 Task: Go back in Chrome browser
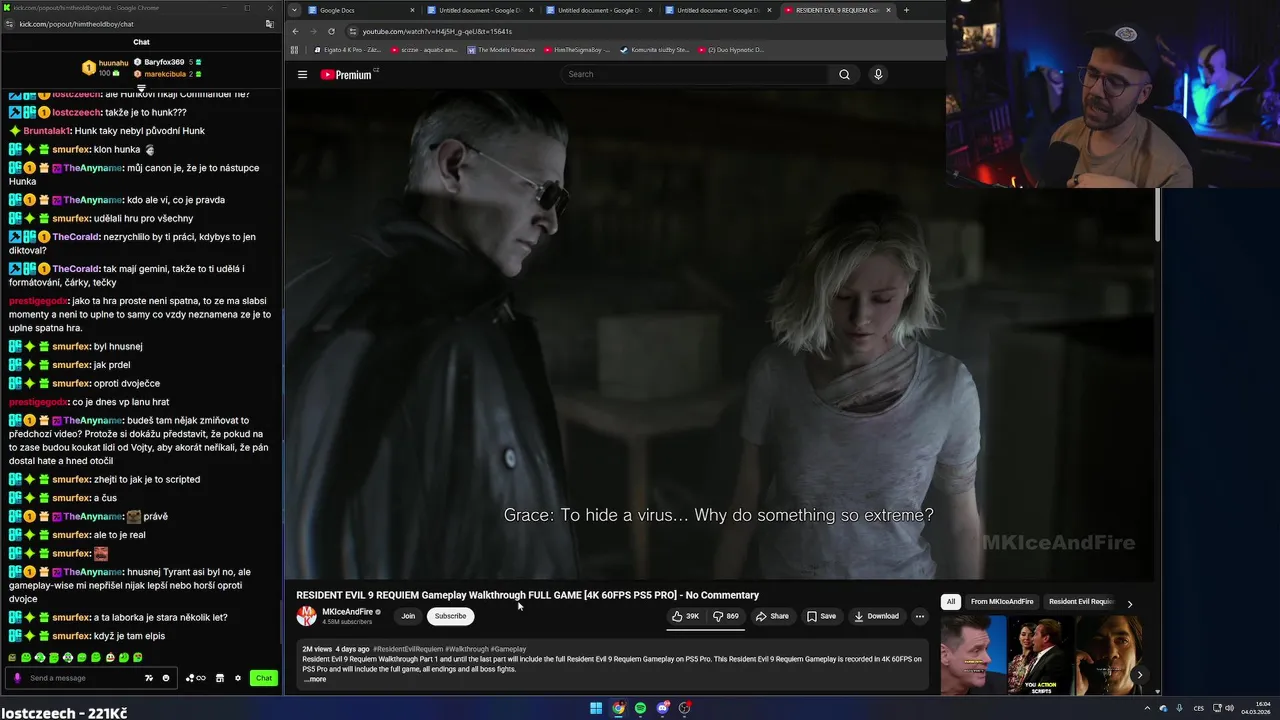[x=296, y=31]
